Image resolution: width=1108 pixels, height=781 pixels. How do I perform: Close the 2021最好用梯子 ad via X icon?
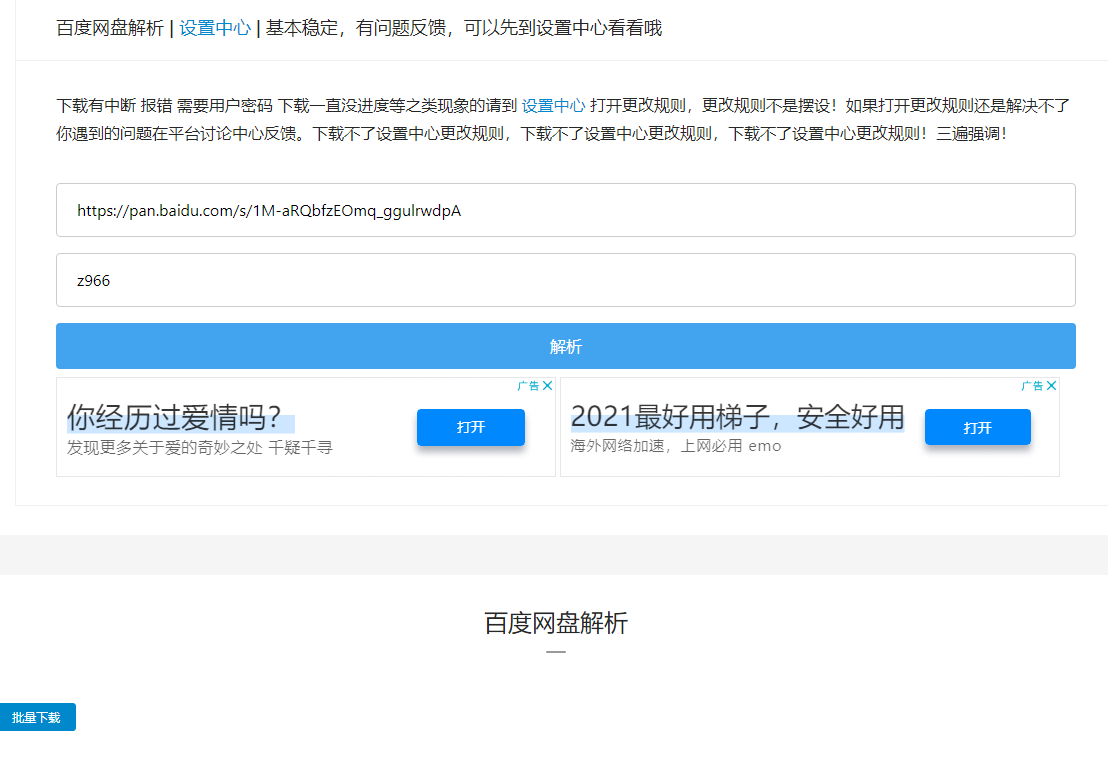click(x=1051, y=386)
